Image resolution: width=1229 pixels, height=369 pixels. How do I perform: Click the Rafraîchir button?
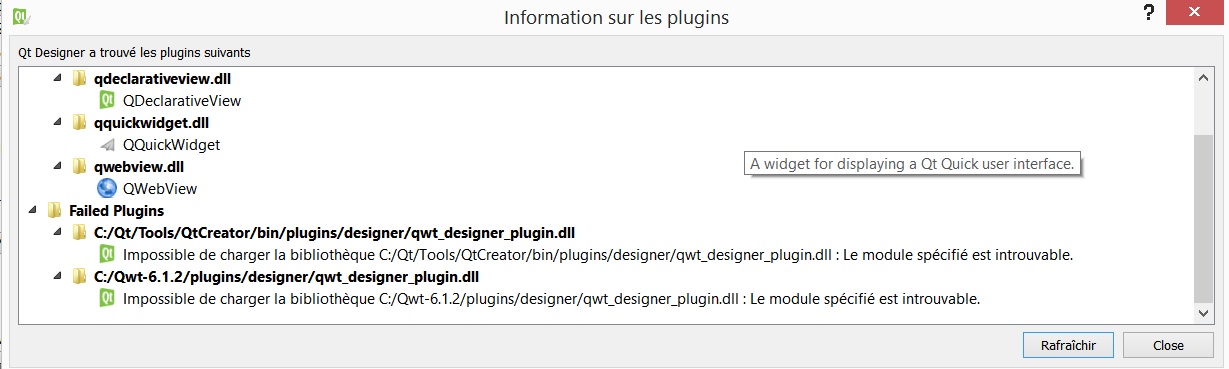[1068, 345]
